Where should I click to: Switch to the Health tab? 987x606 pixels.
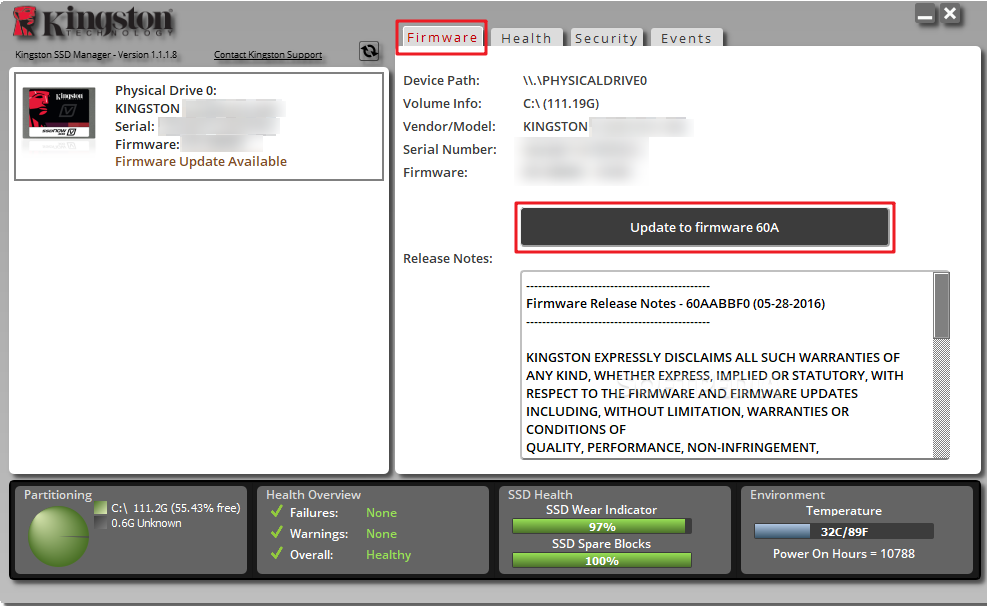(526, 38)
